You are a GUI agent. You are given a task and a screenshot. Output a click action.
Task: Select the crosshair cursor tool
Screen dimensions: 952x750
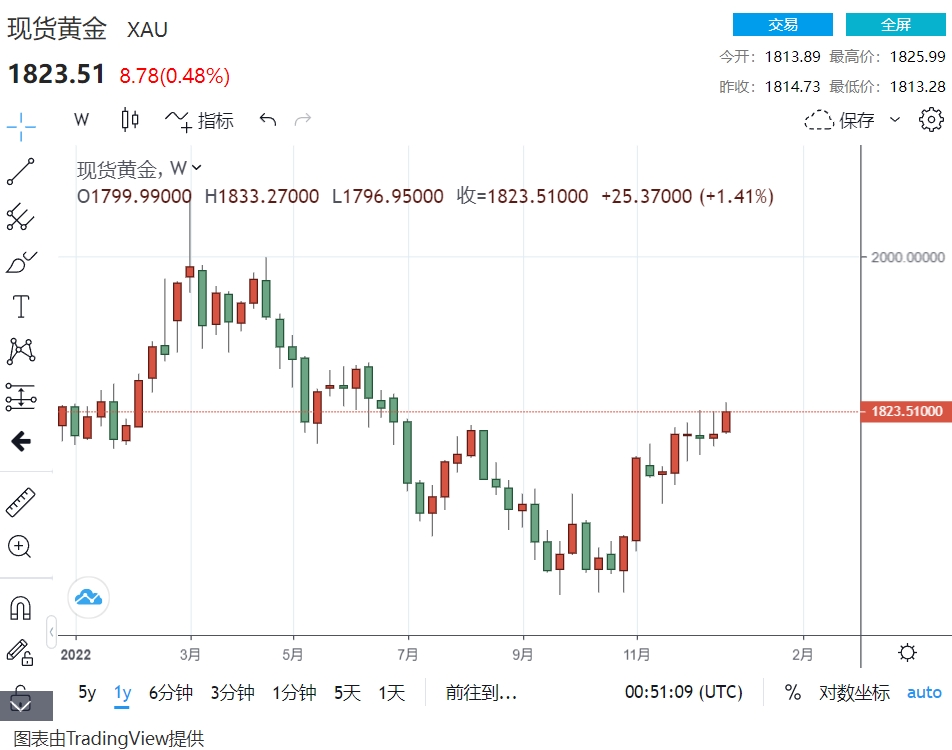click(x=21, y=126)
